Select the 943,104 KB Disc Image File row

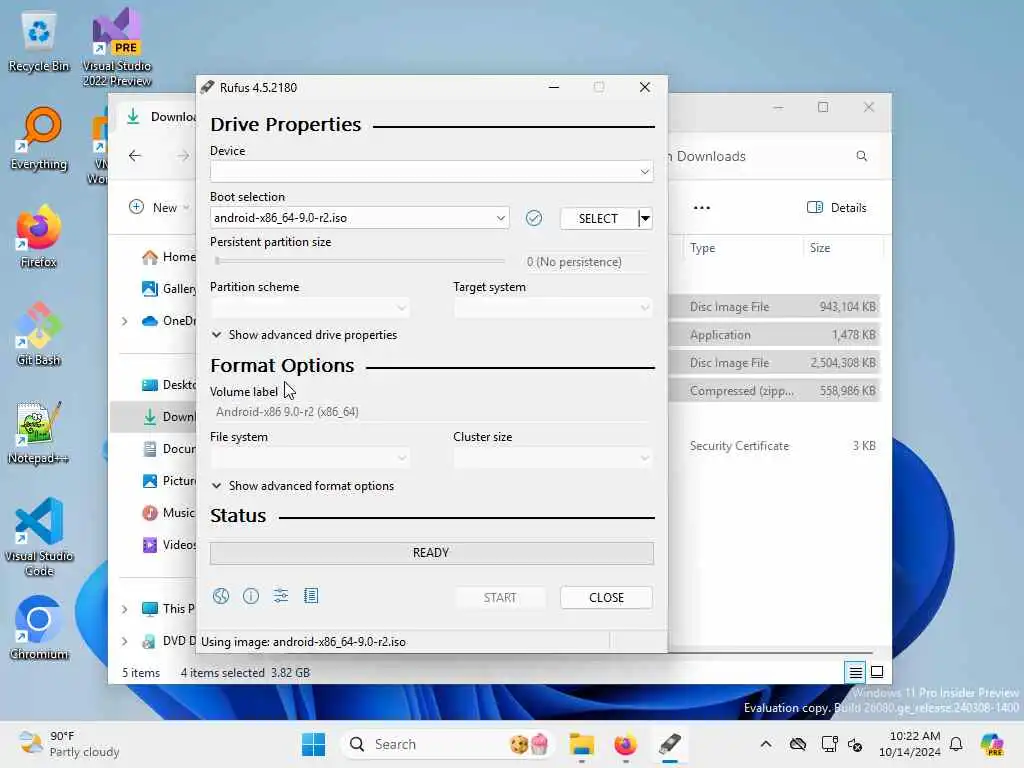775,307
